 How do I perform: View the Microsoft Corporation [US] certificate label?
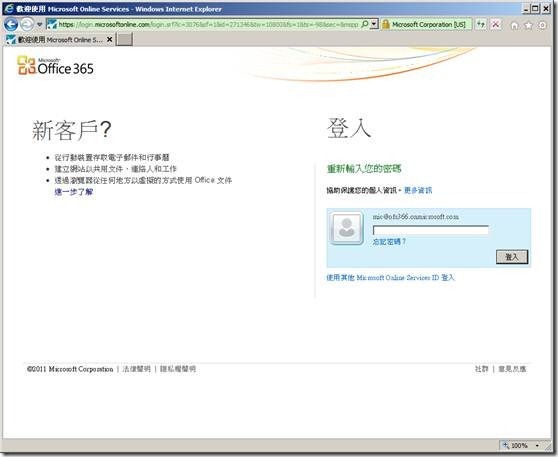pos(429,25)
